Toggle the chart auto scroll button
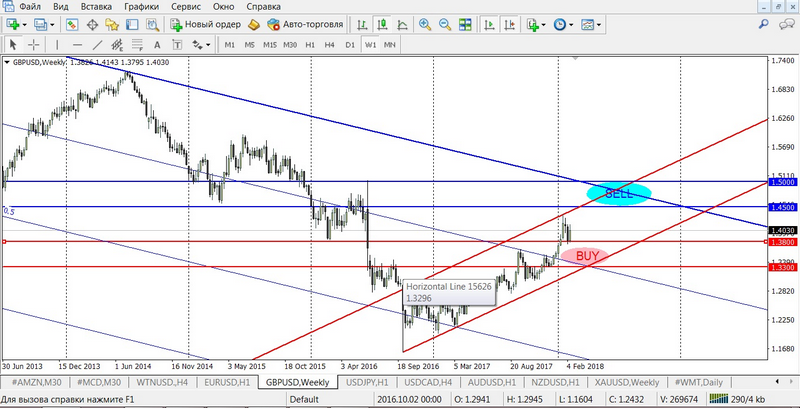This screenshot has height=408, width=800. point(489,24)
